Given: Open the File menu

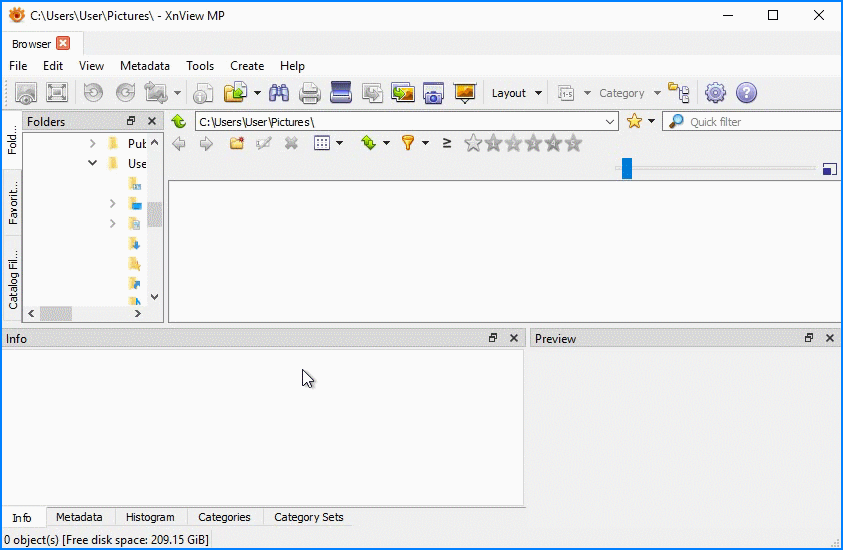Looking at the screenshot, I should 18,66.
